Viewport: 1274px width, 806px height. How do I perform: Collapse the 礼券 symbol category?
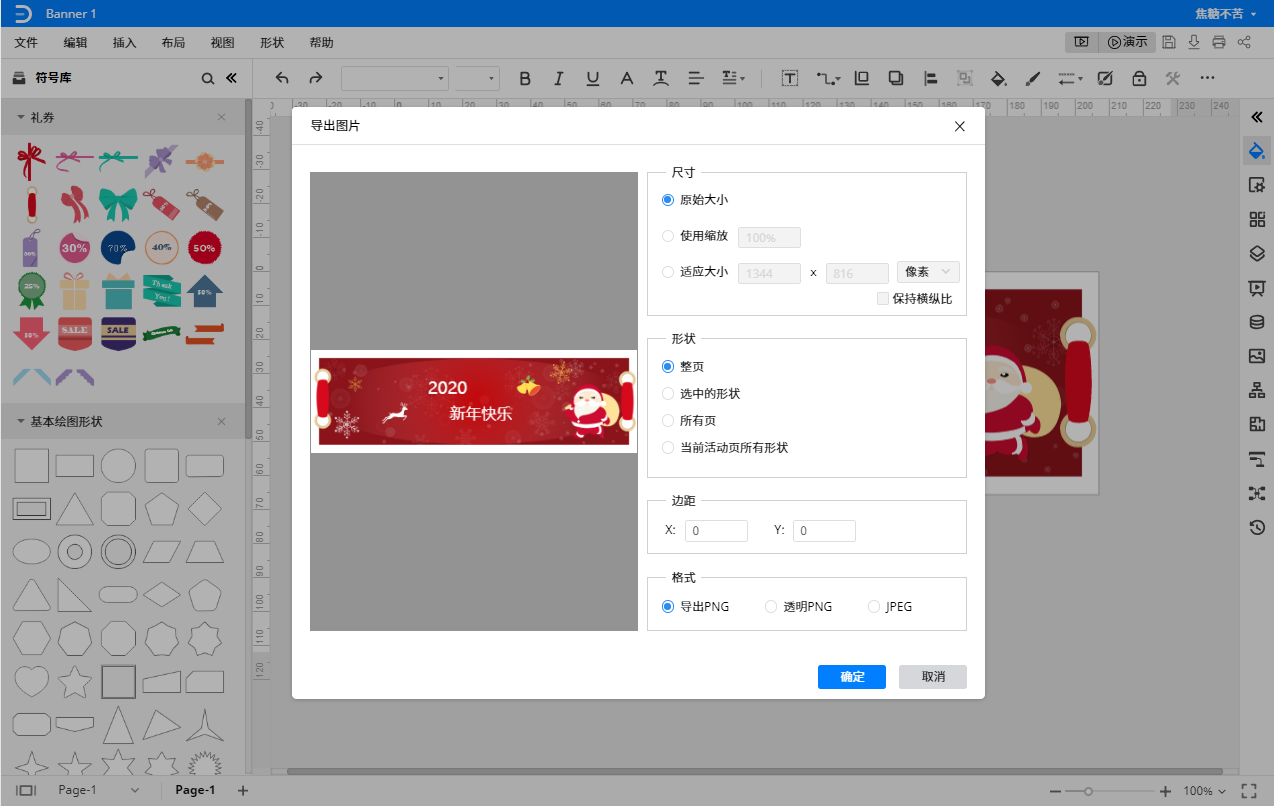pyautogui.click(x=20, y=117)
